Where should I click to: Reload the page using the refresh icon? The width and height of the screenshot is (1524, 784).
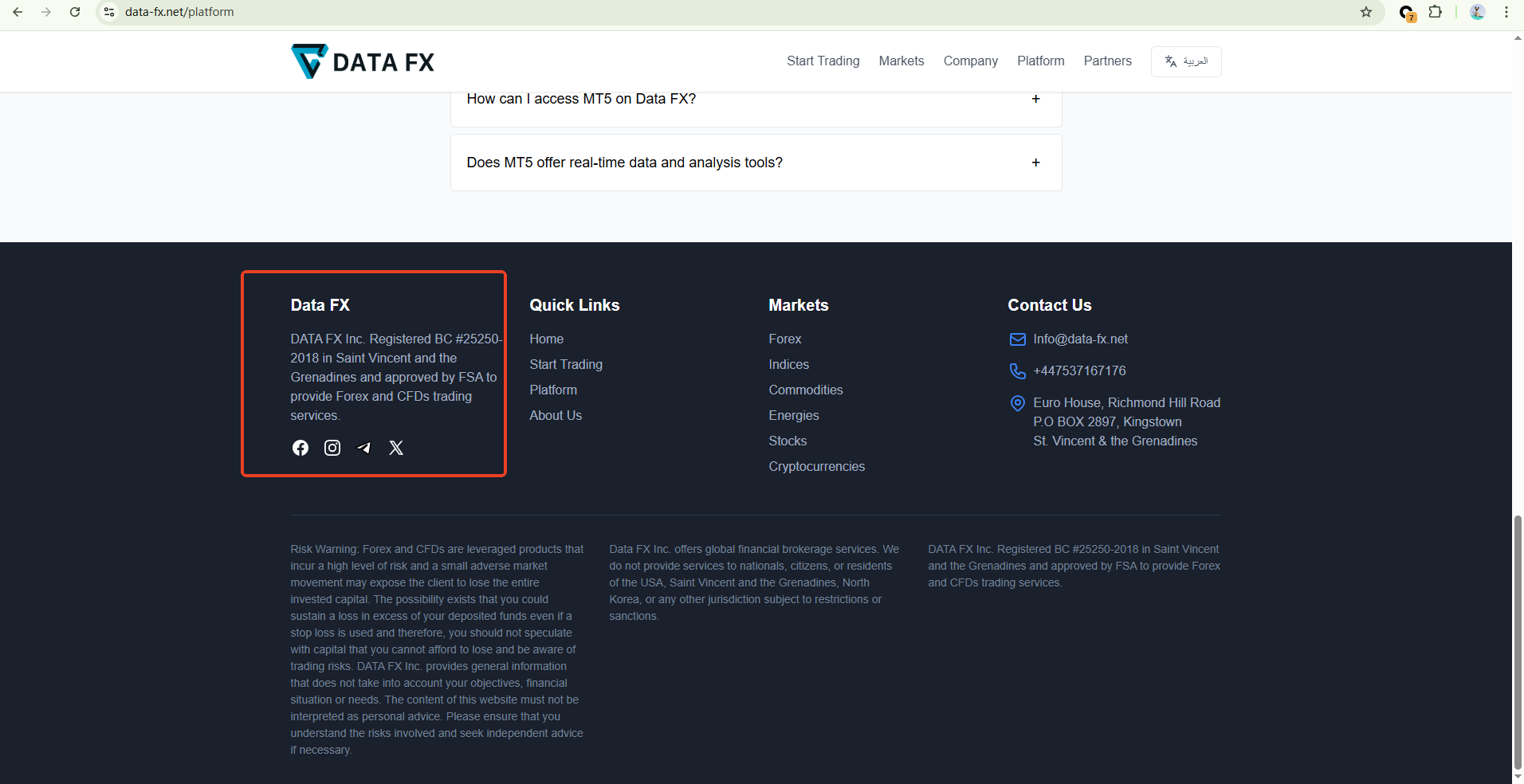[x=75, y=12]
